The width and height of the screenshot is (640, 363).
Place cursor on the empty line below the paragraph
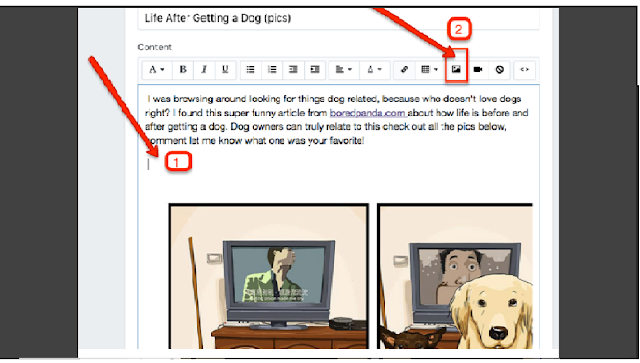pos(338,165)
